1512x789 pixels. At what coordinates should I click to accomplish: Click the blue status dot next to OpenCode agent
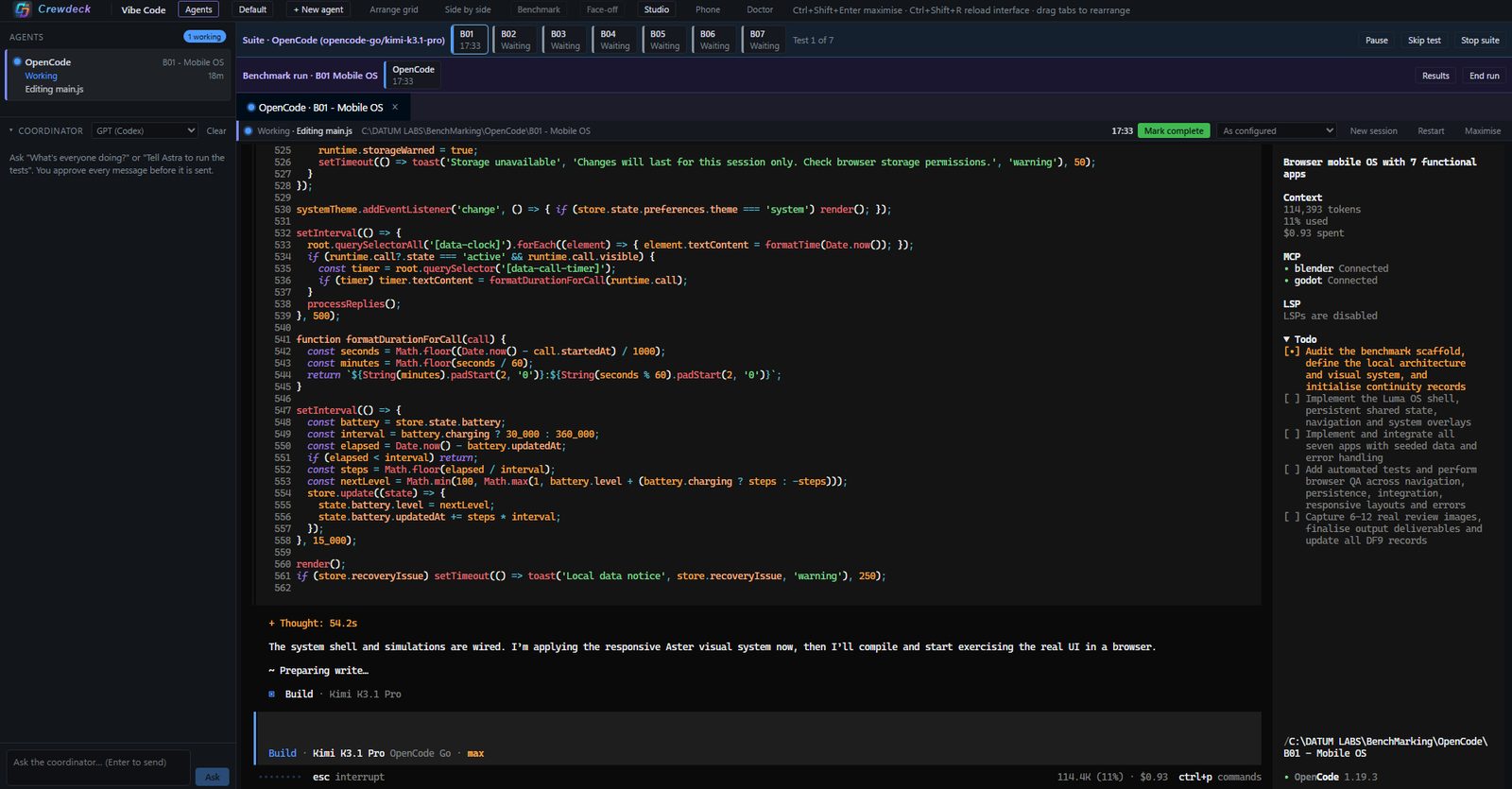17,61
